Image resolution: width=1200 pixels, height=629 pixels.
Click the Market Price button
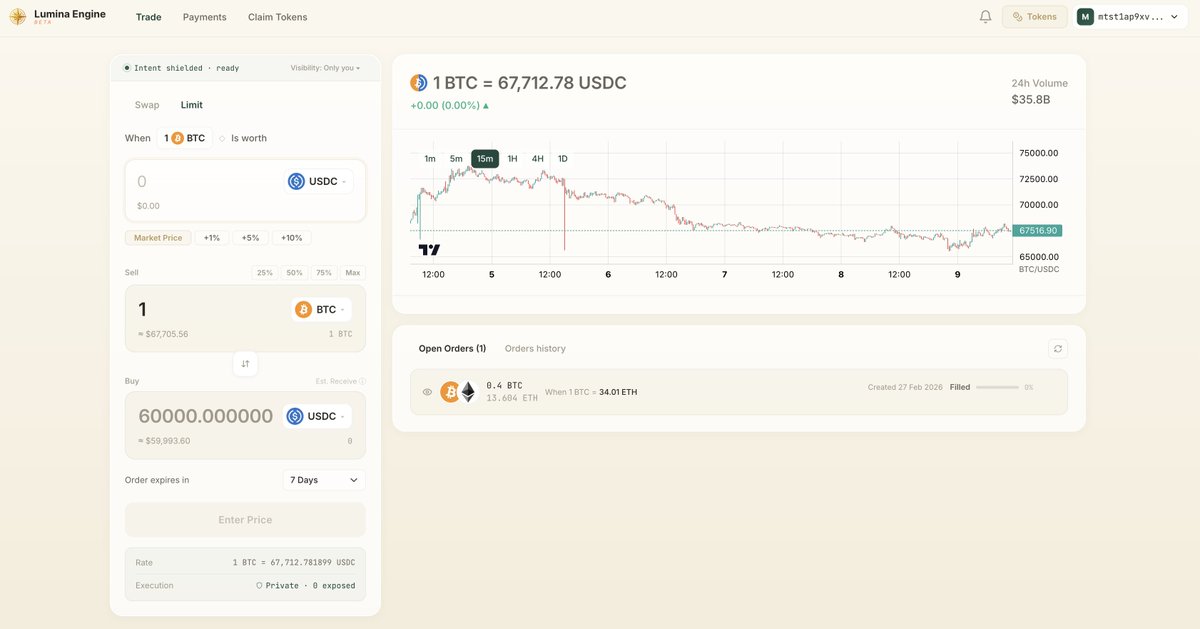(158, 238)
